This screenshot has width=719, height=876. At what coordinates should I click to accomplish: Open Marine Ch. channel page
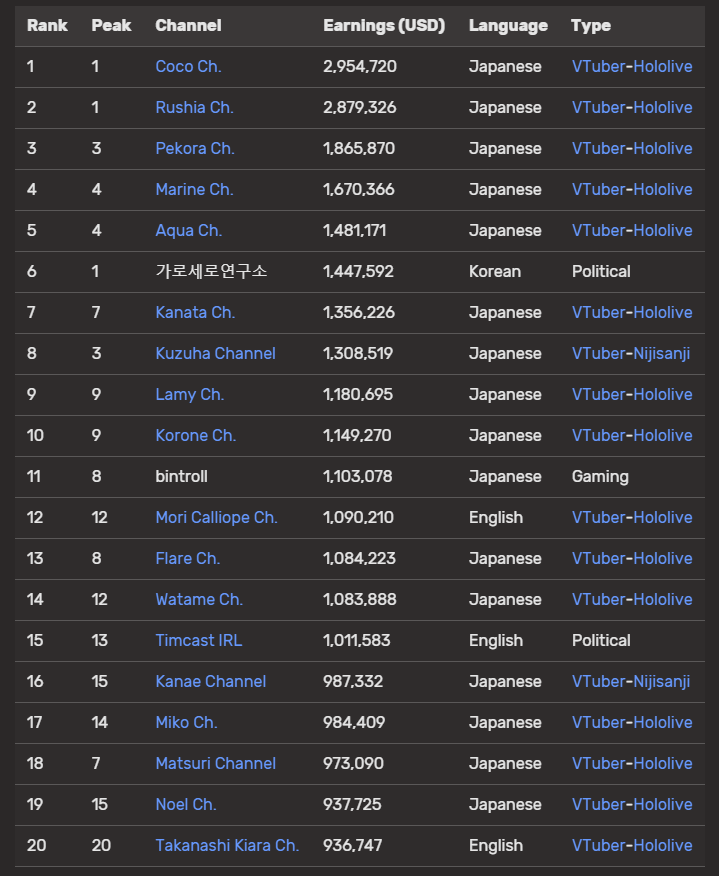[x=194, y=189]
